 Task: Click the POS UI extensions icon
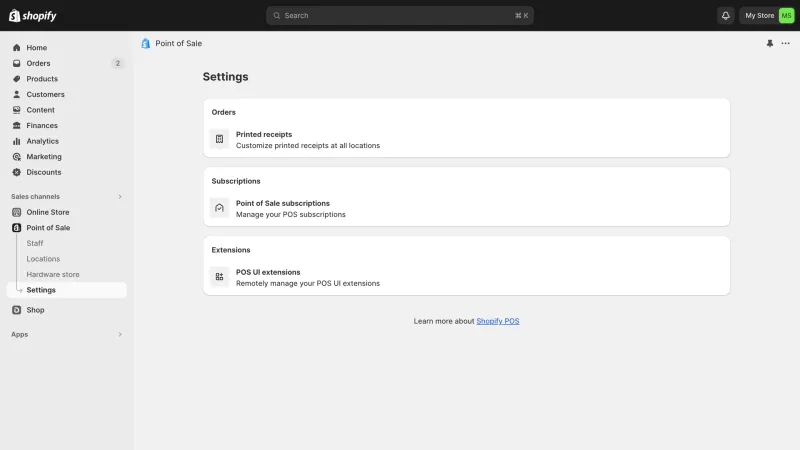(x=219, y=277)
